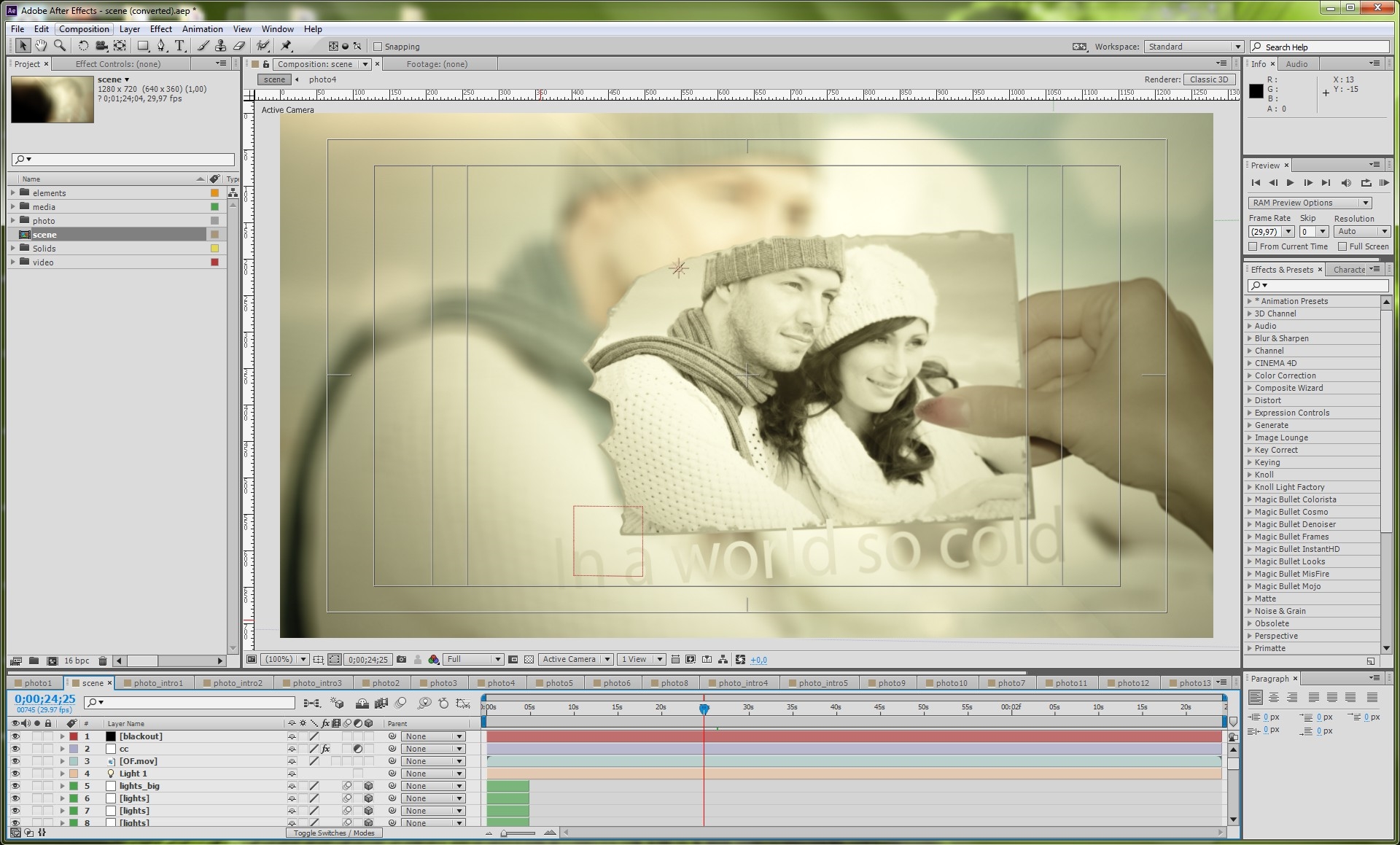Hide the [blackout] layer eye toggle
1400x845 pixels.
coord(15,736)
